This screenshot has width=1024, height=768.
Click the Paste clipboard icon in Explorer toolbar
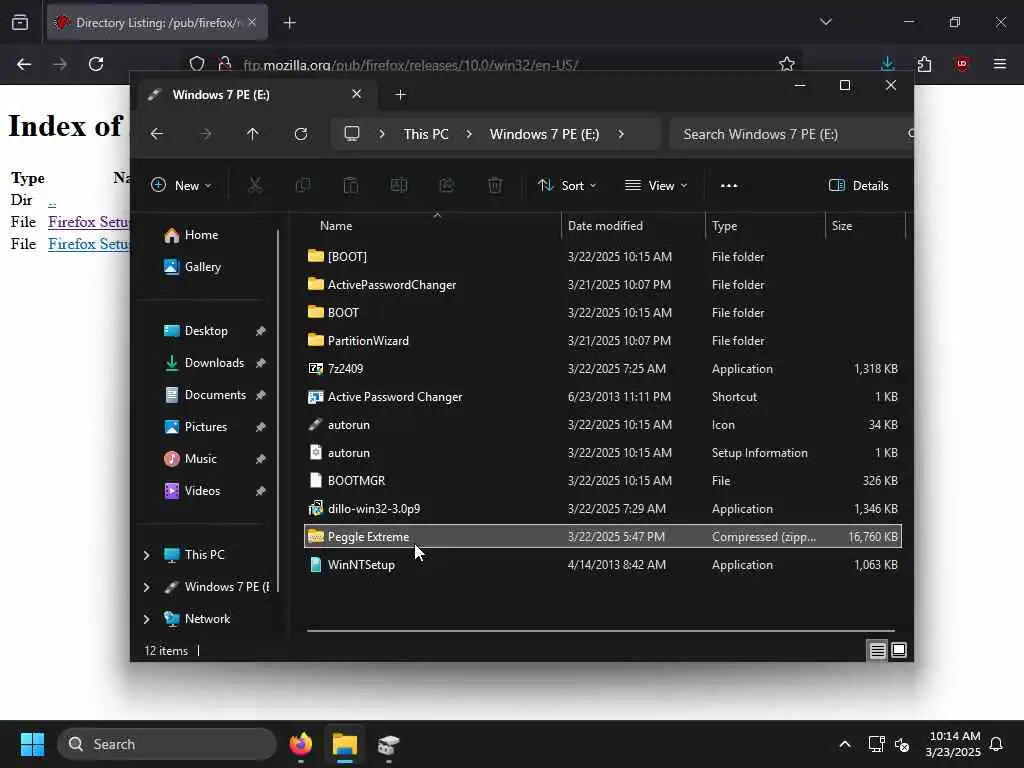[351, 185]
